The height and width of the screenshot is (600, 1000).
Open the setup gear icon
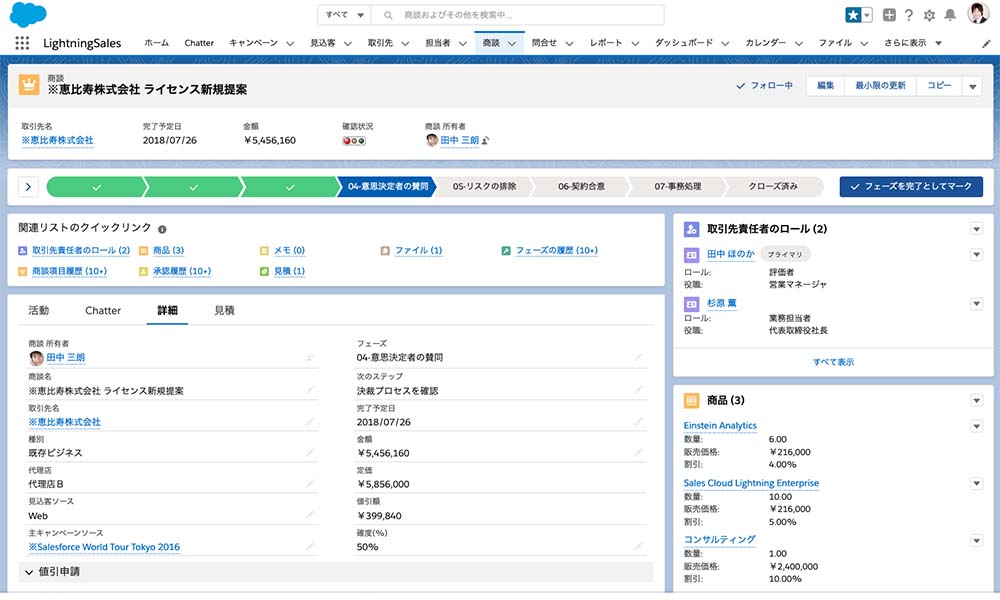click(929, 15)
